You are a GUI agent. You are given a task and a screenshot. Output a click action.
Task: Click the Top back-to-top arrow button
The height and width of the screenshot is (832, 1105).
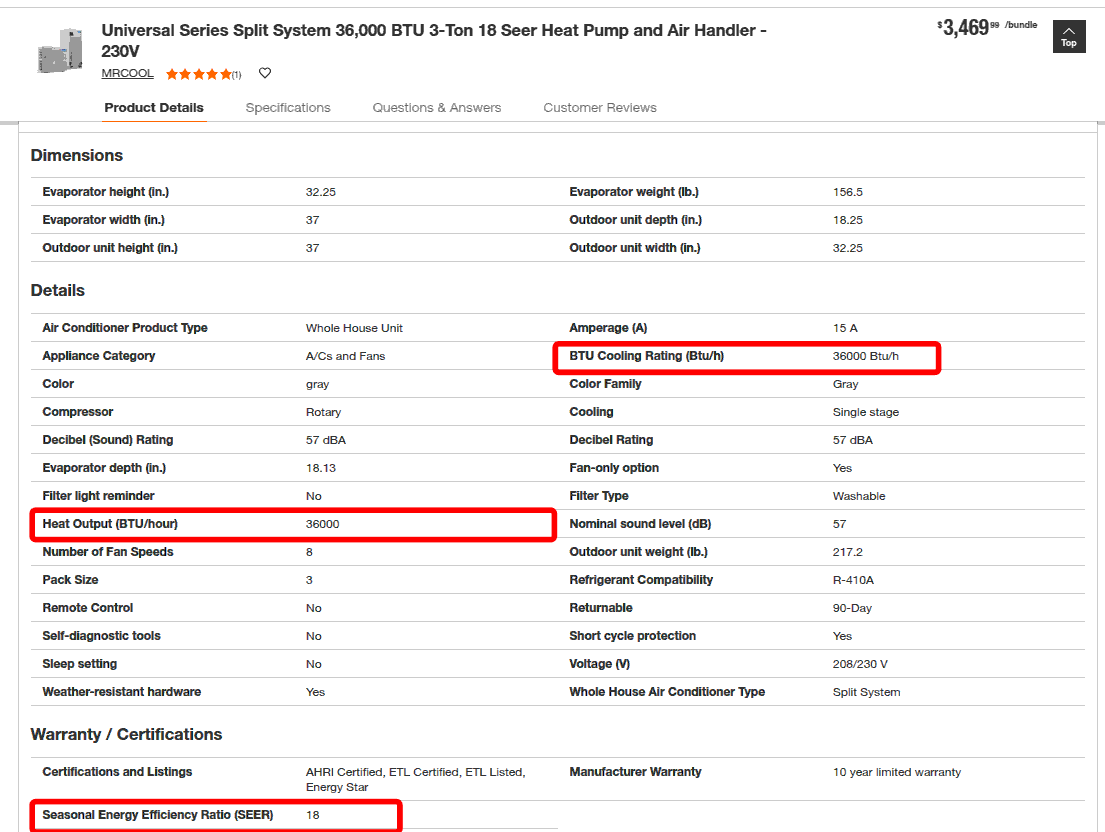pos(1068,36)
